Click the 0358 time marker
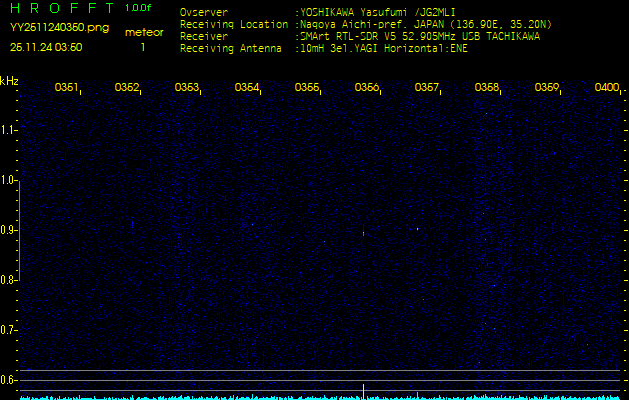 point(487,87)
